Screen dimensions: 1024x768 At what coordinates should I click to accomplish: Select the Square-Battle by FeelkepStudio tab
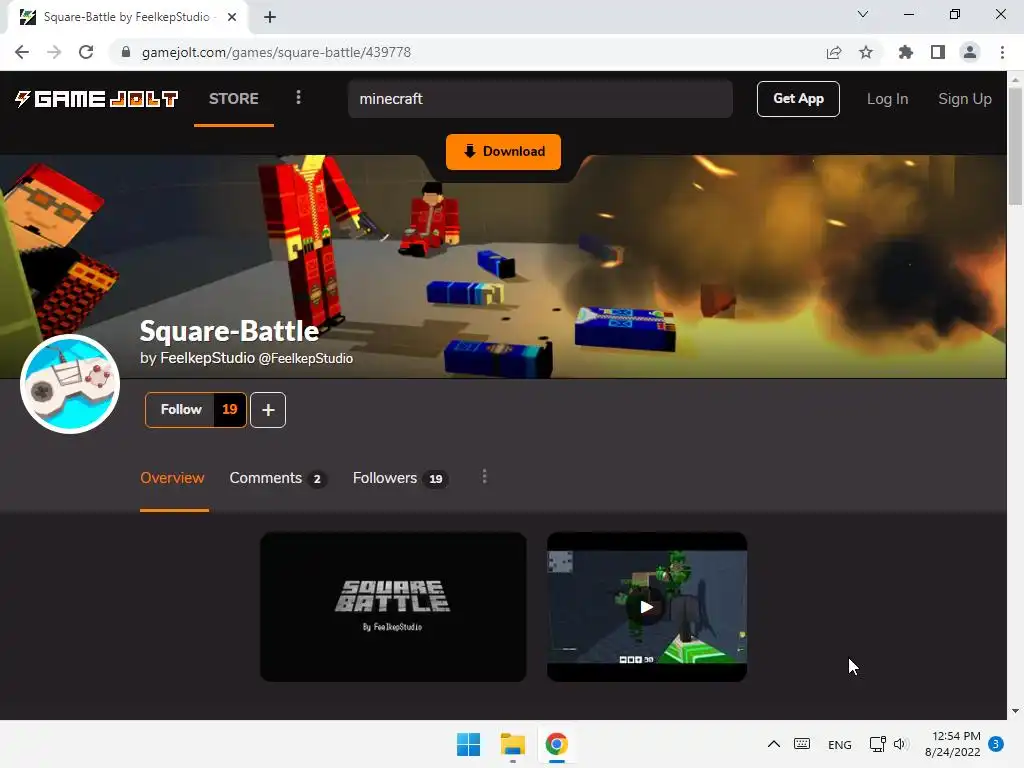point(127,17)
